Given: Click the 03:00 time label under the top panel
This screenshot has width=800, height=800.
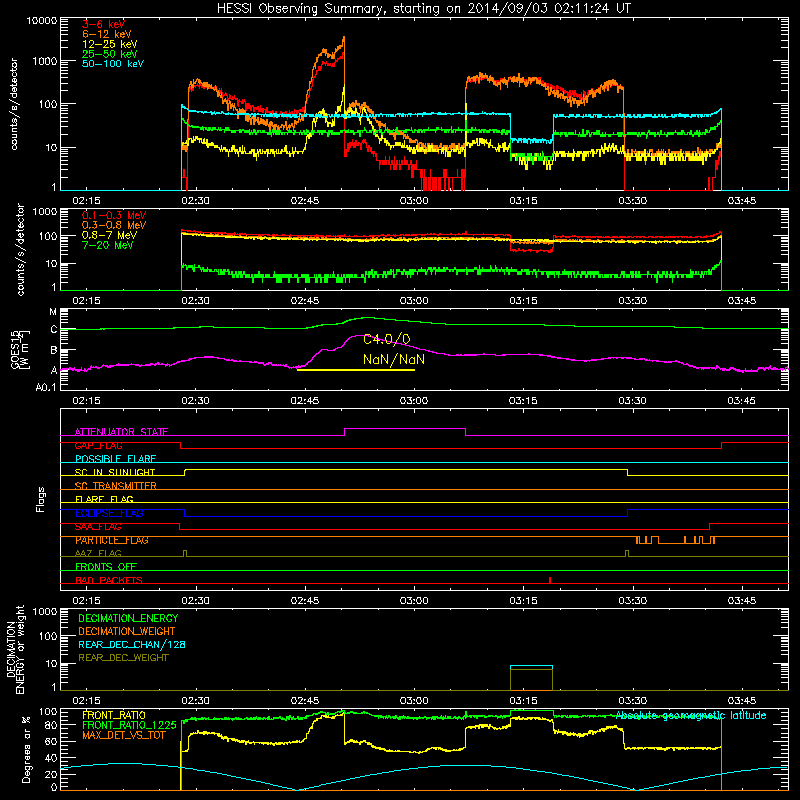Looking at the screenshot, I should click(414, 201).
